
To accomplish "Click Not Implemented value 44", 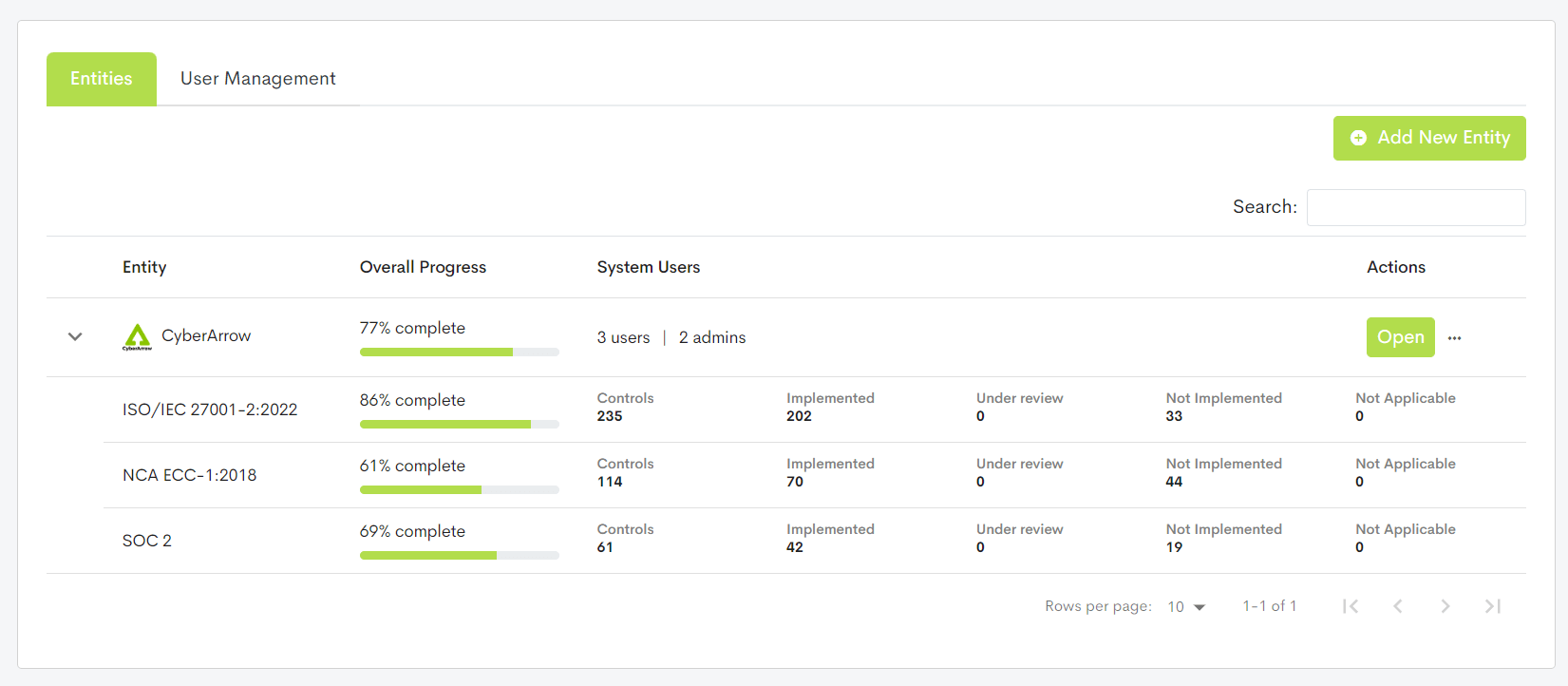I will click(1174, 482).
